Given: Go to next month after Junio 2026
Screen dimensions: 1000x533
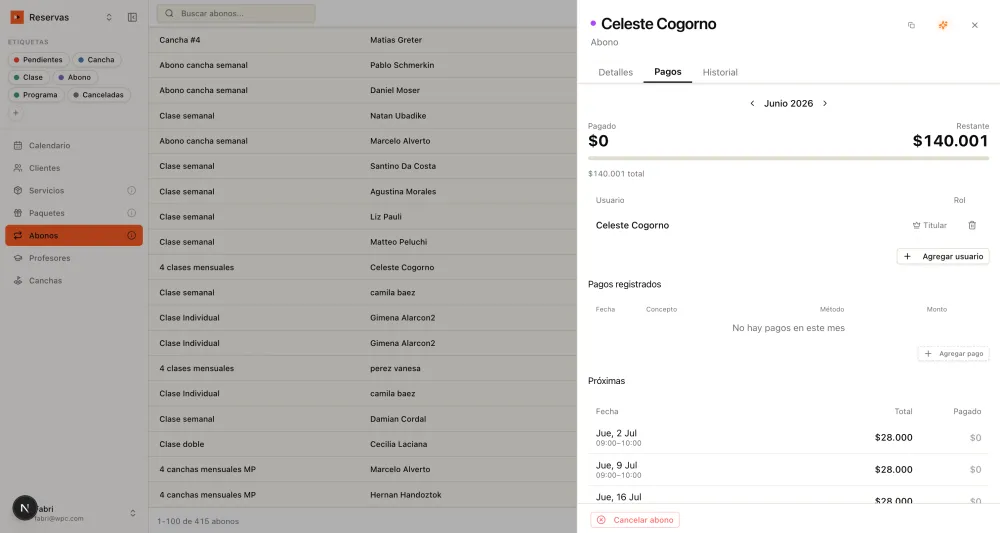Looking at the screenshot, I should tap(825, 103).
